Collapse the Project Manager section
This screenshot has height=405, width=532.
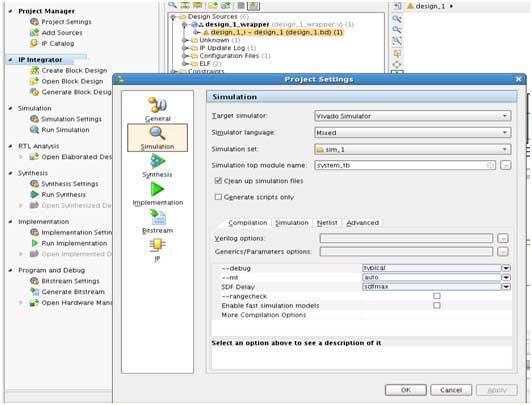click(11, 11)
